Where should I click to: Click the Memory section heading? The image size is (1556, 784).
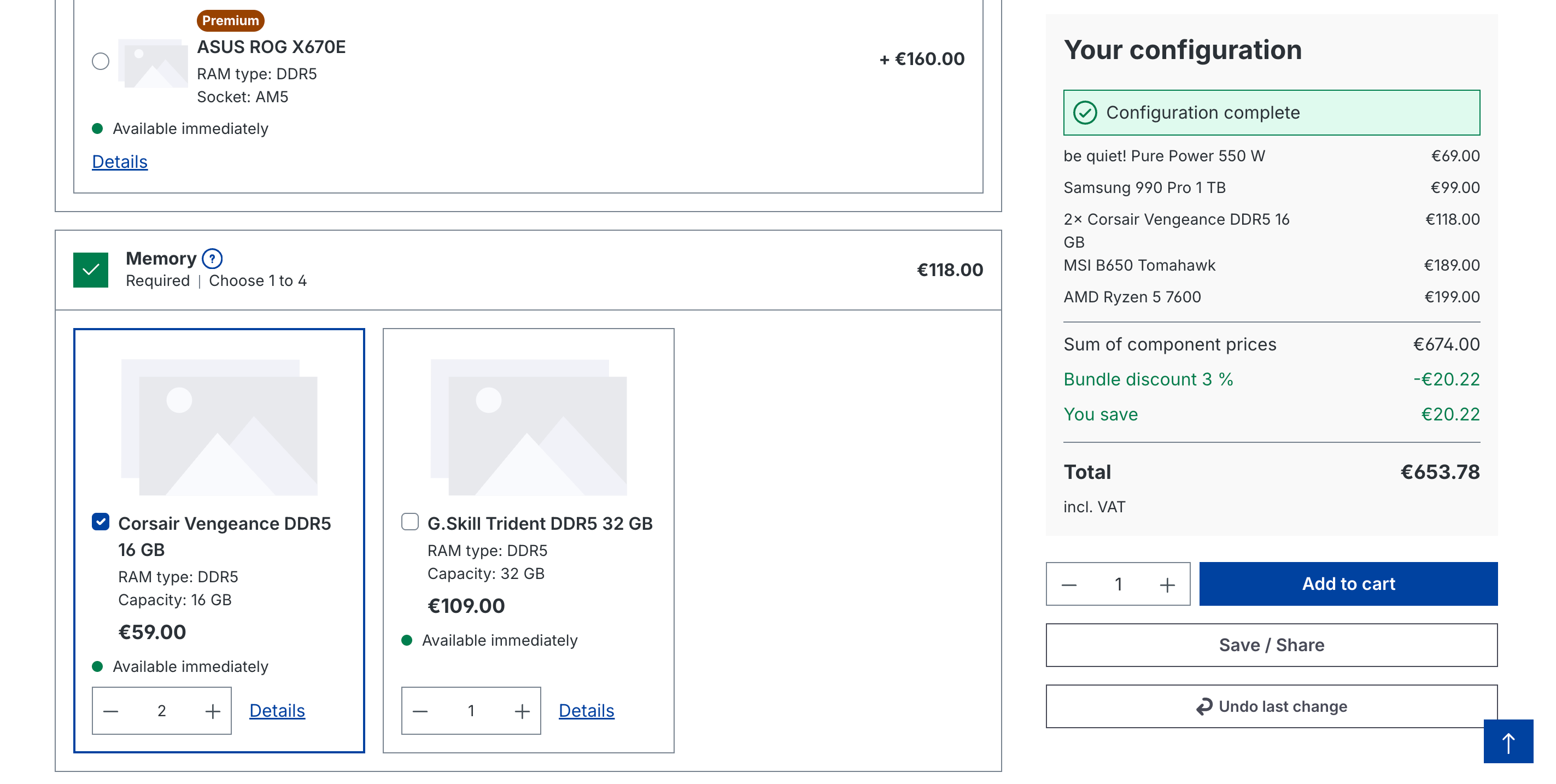pyautogui.click(x=161, y=259)
